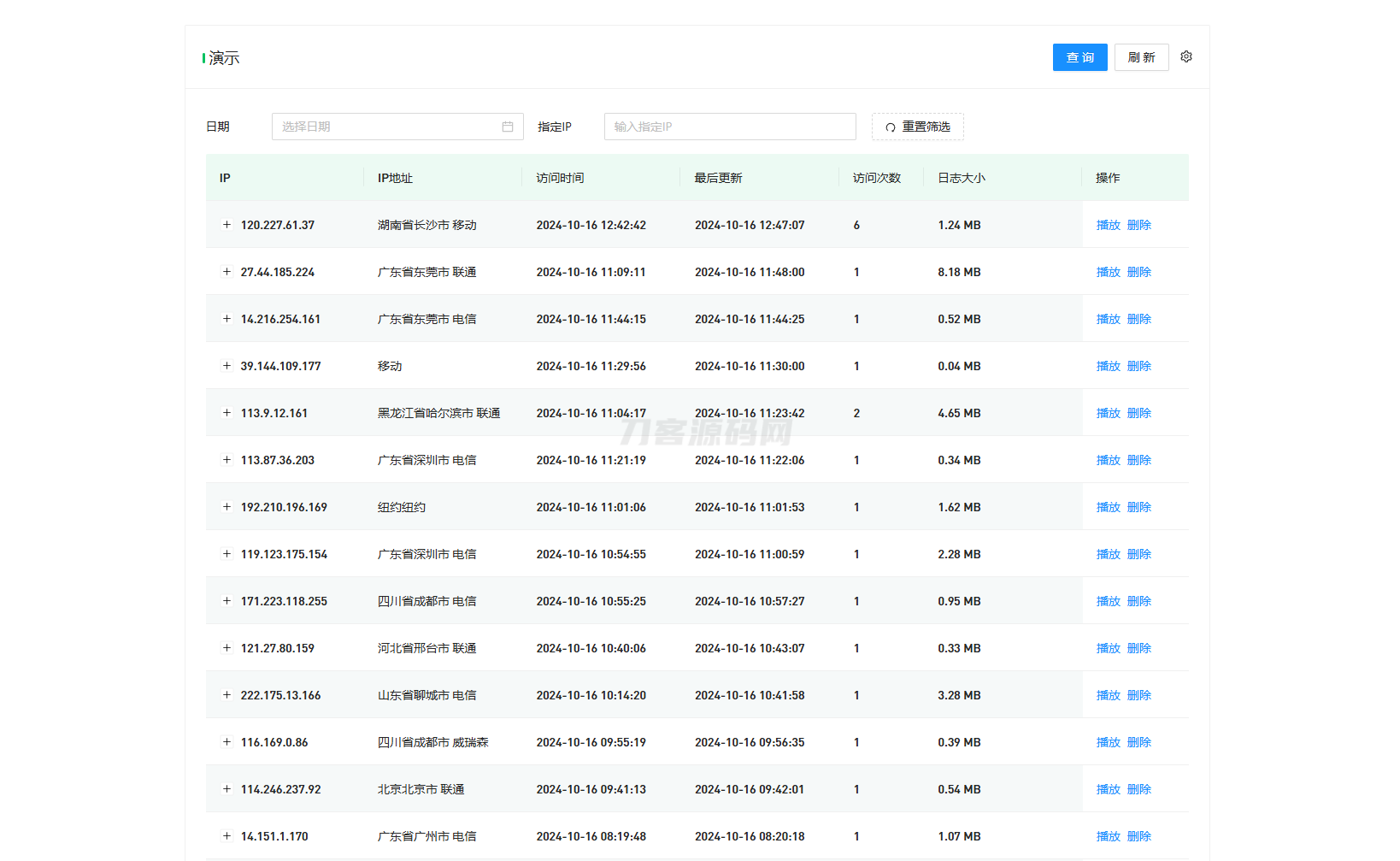Expand the row for 27.44.185.224
The width and height of the screenshot is (1400, 861).
(x=226, y=272)
